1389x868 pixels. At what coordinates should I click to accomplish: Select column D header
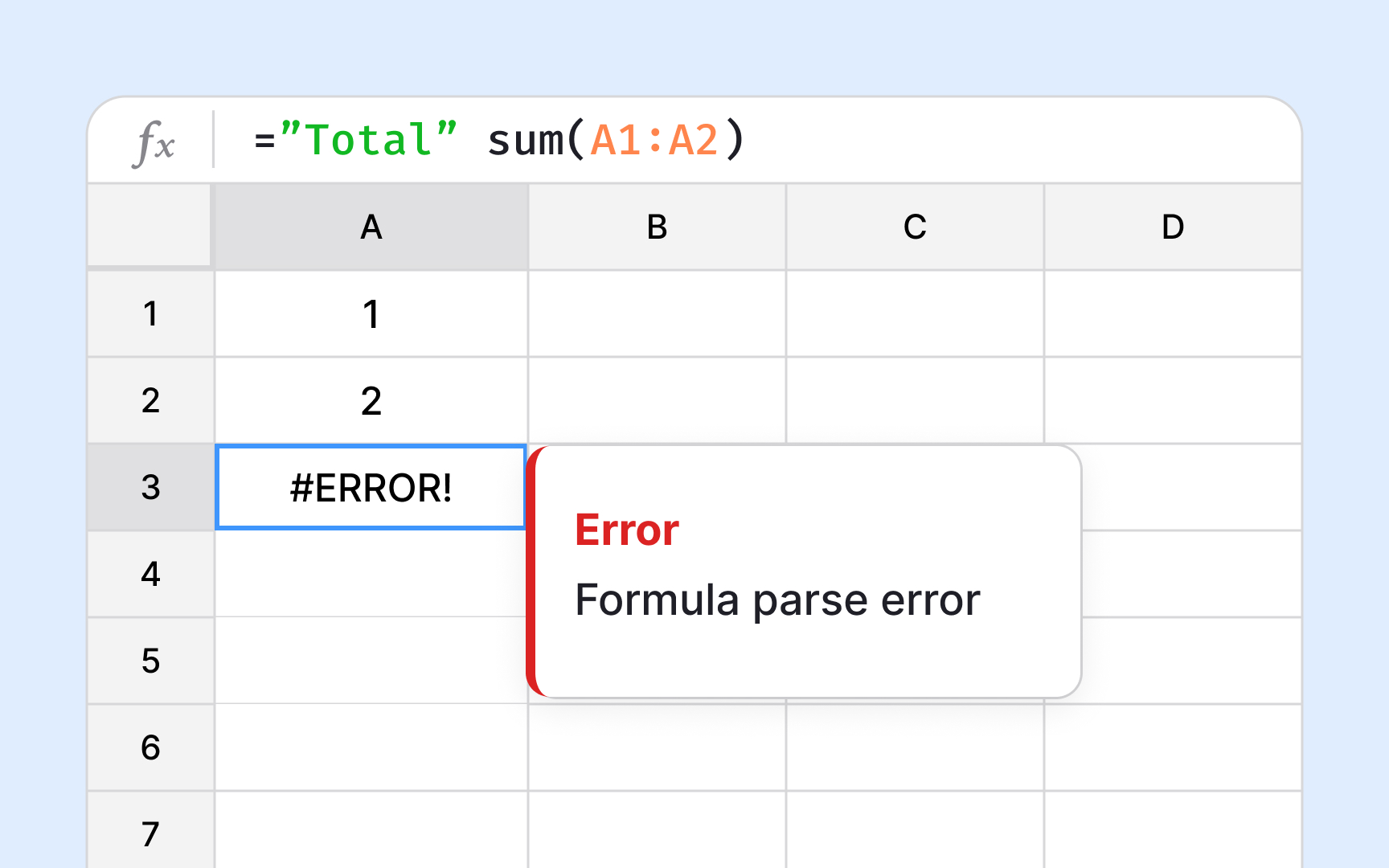(1172, 227)
